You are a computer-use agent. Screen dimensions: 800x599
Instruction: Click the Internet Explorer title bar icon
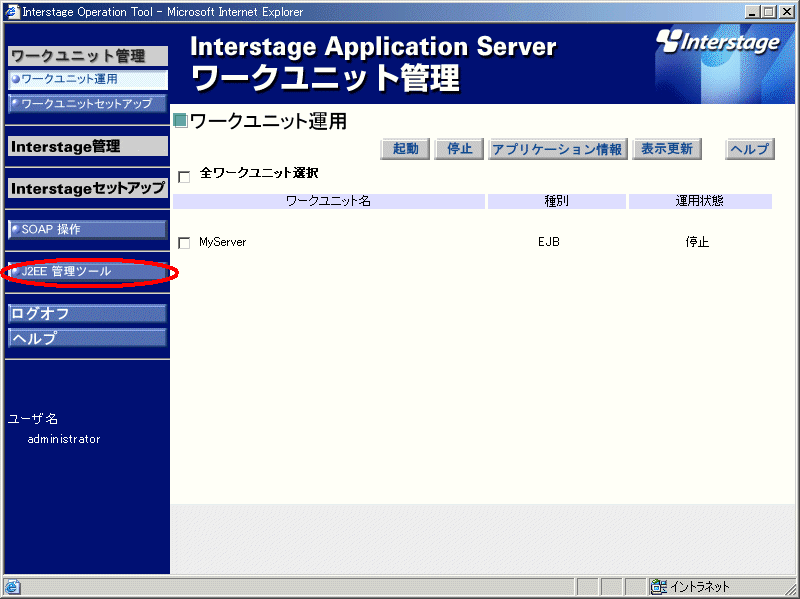coord(12,11)
